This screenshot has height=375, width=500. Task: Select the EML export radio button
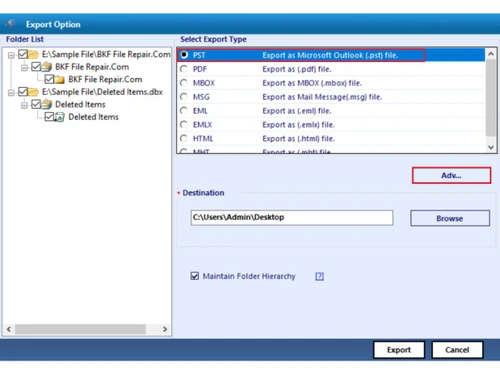tap(184, 111)
